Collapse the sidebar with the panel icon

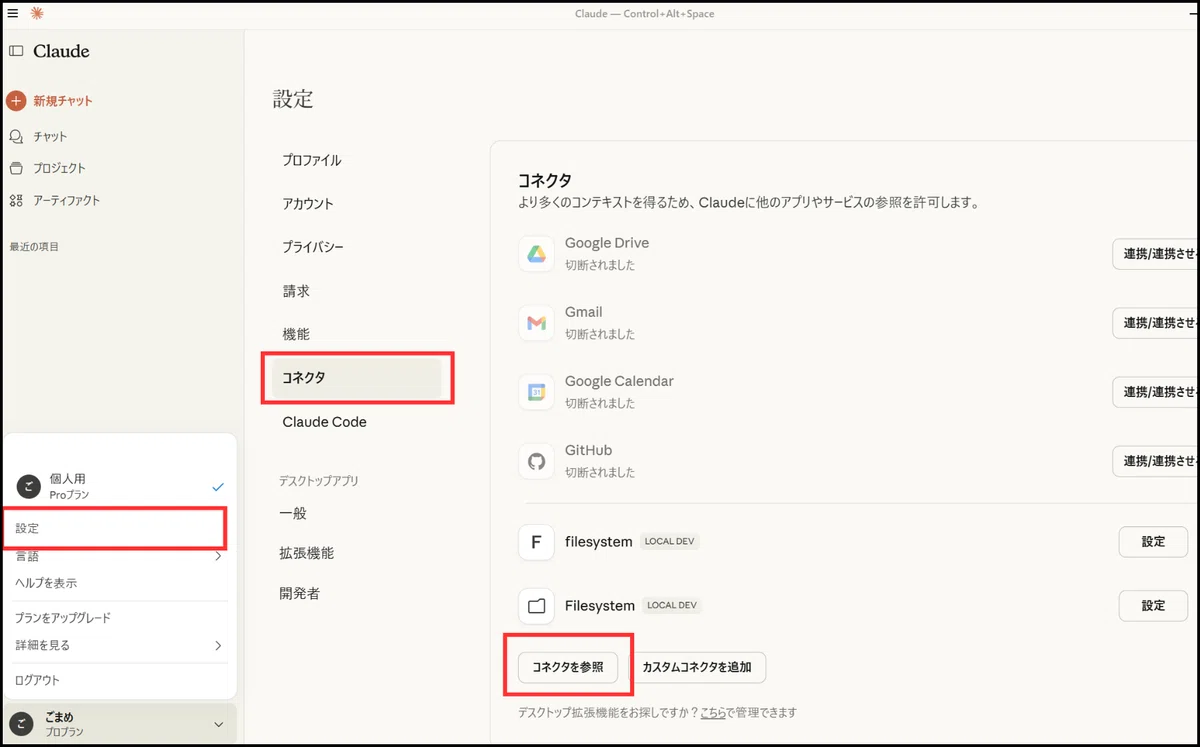point(16,51)
